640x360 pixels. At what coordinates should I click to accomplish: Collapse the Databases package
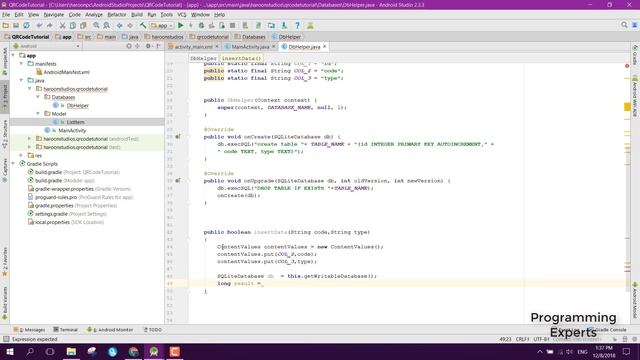(x=38, y=97)
